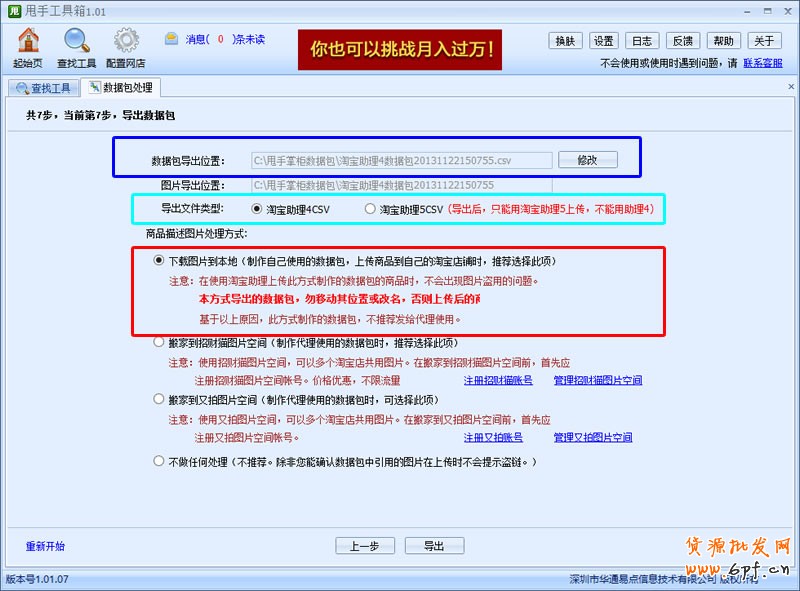This screenshot has height=591, width=800.
Task: Click the 反馈 feedback button
Action: point(682,40)
